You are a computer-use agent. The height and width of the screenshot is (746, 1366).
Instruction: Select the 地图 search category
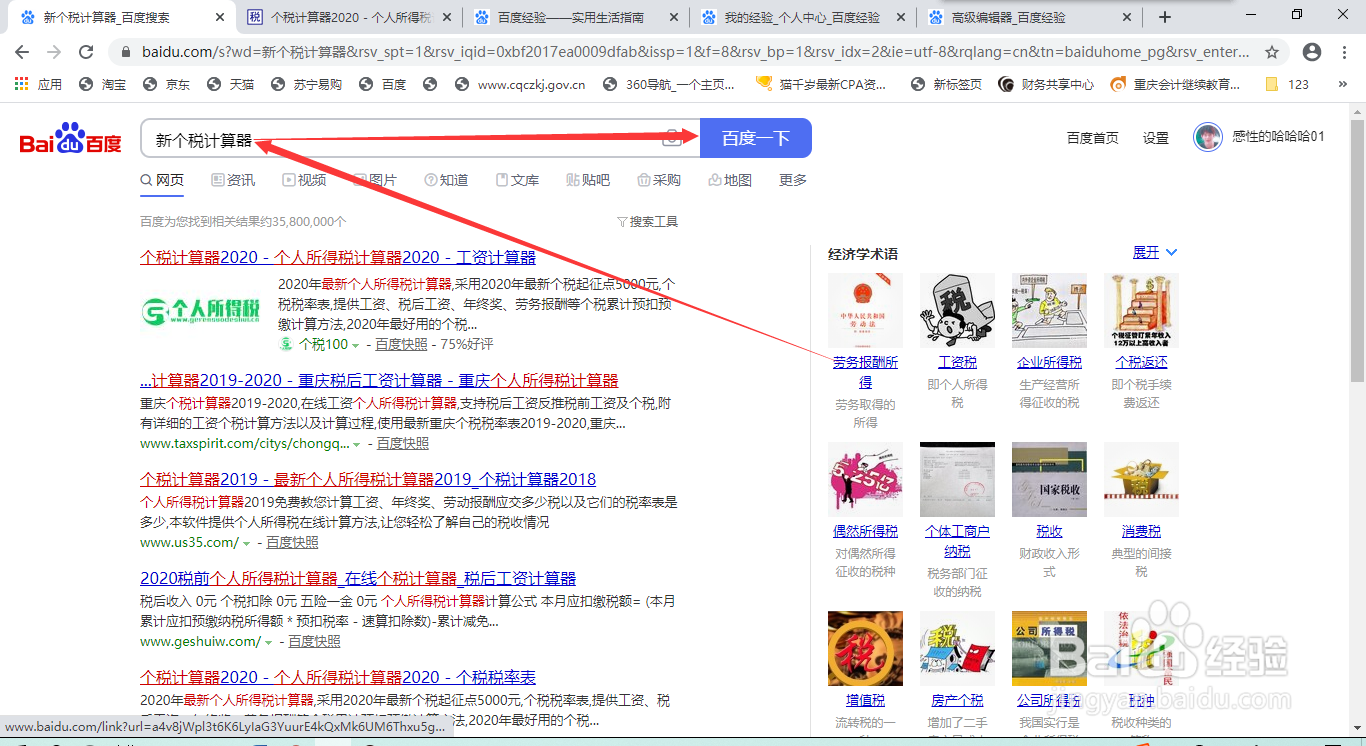click(x=730, y=180)
